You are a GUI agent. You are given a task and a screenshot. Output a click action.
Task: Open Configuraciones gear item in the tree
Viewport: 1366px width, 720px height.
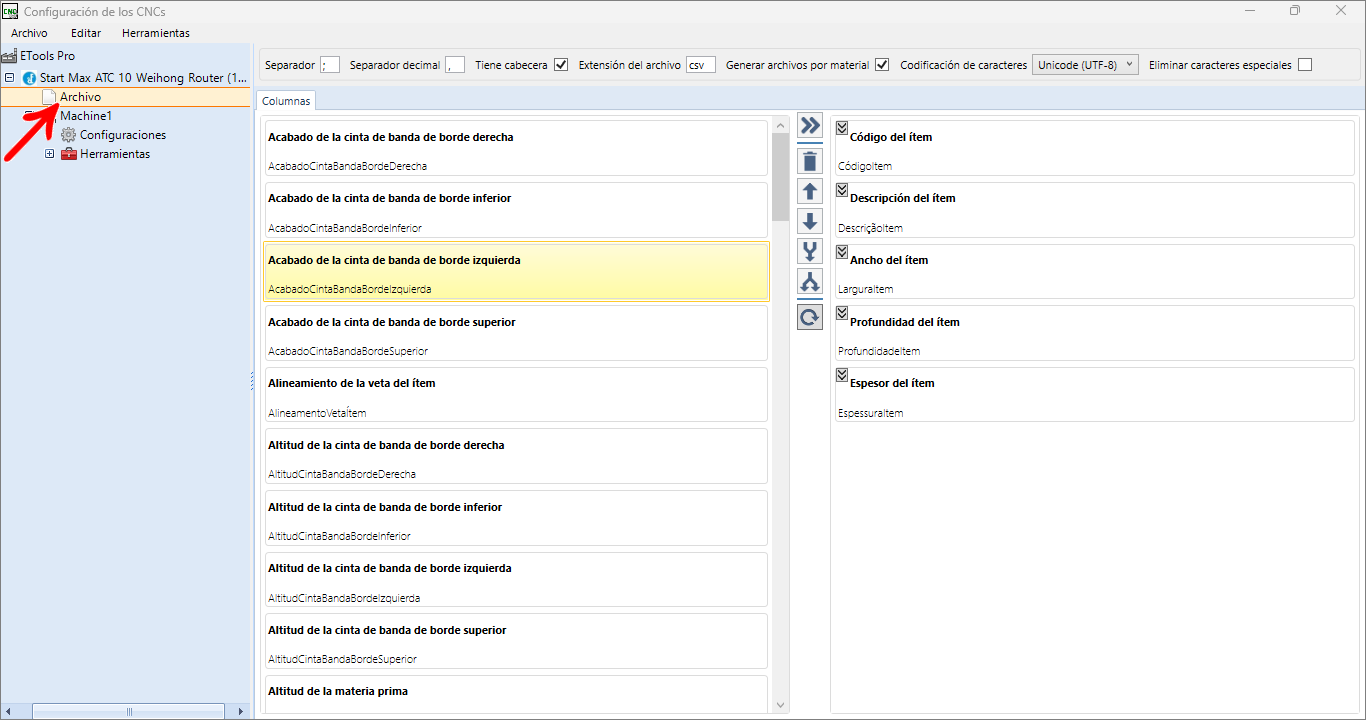tap(113, 135)
